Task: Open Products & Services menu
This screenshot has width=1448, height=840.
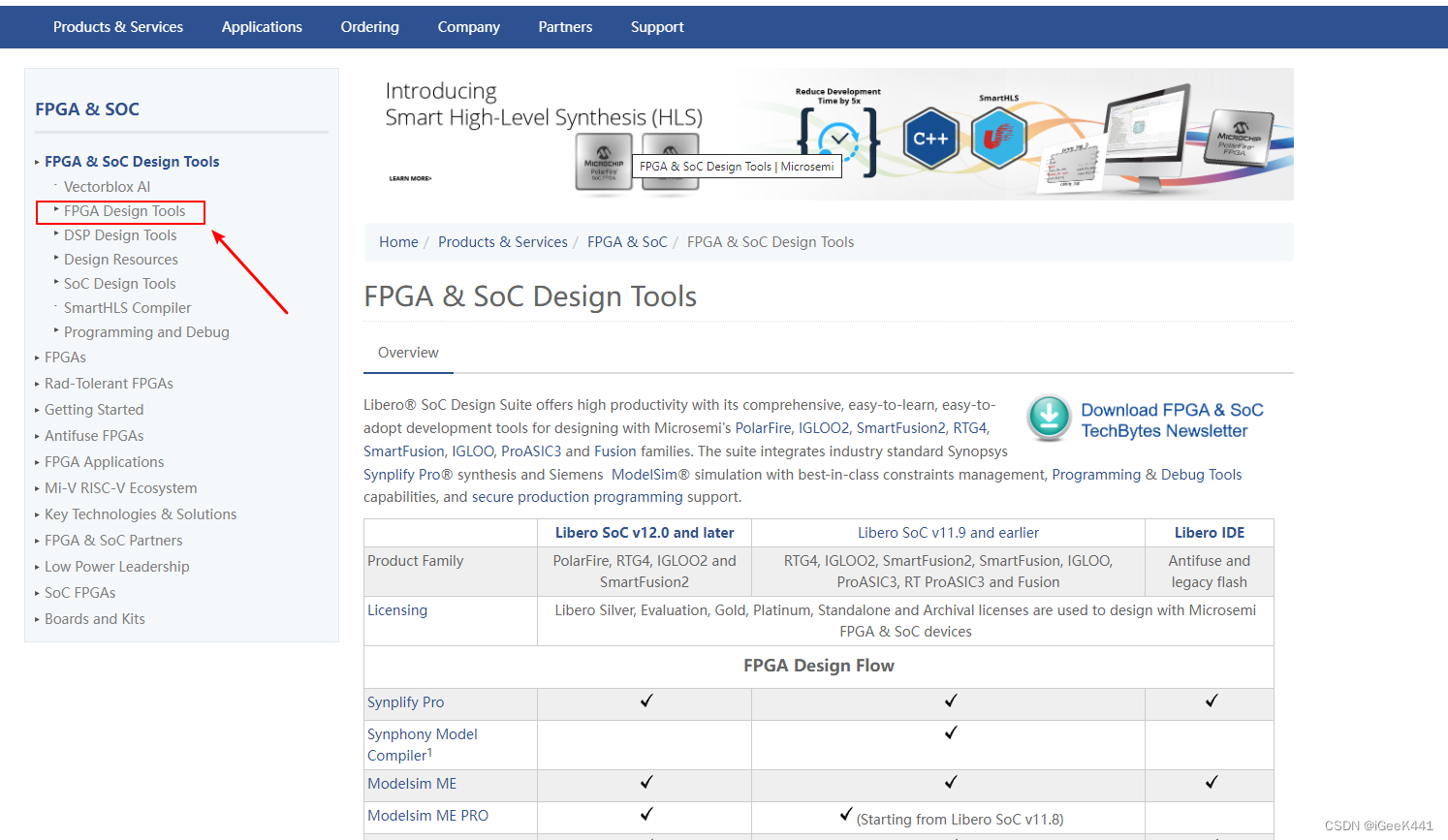Action: 118,27
